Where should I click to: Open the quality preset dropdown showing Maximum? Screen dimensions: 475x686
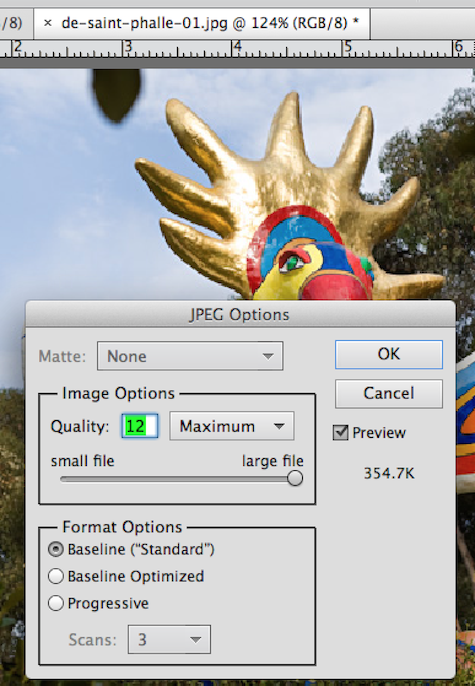(231, 426)
